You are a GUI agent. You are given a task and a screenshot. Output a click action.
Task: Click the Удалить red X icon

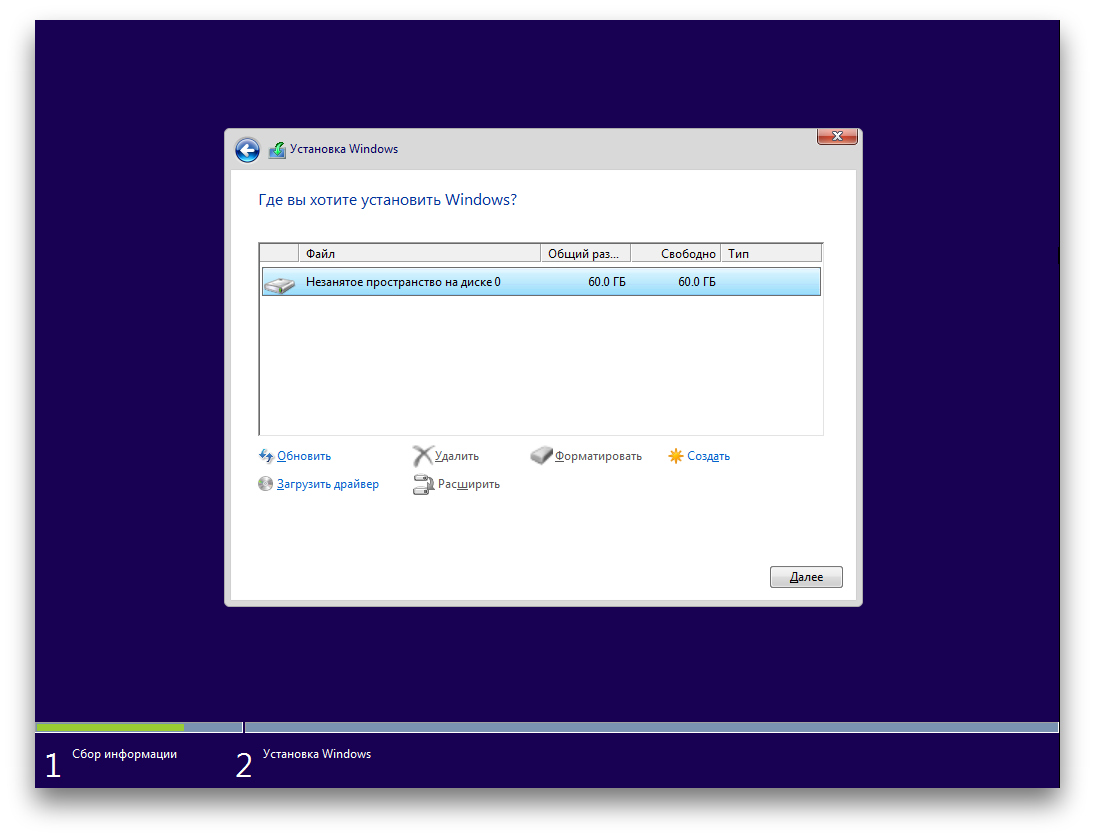point(423,456)
